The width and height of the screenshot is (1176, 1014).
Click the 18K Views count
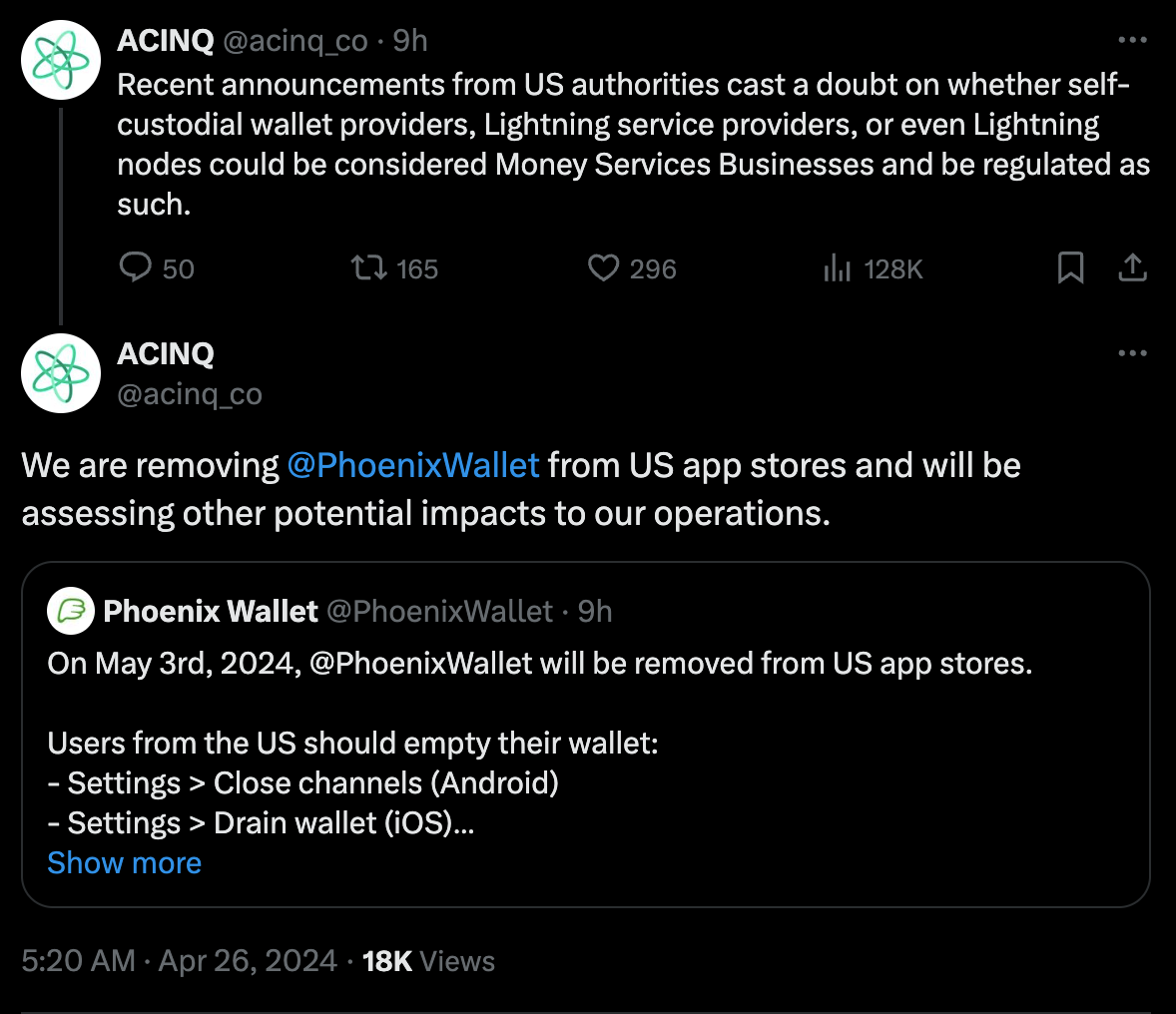(428, 961)
